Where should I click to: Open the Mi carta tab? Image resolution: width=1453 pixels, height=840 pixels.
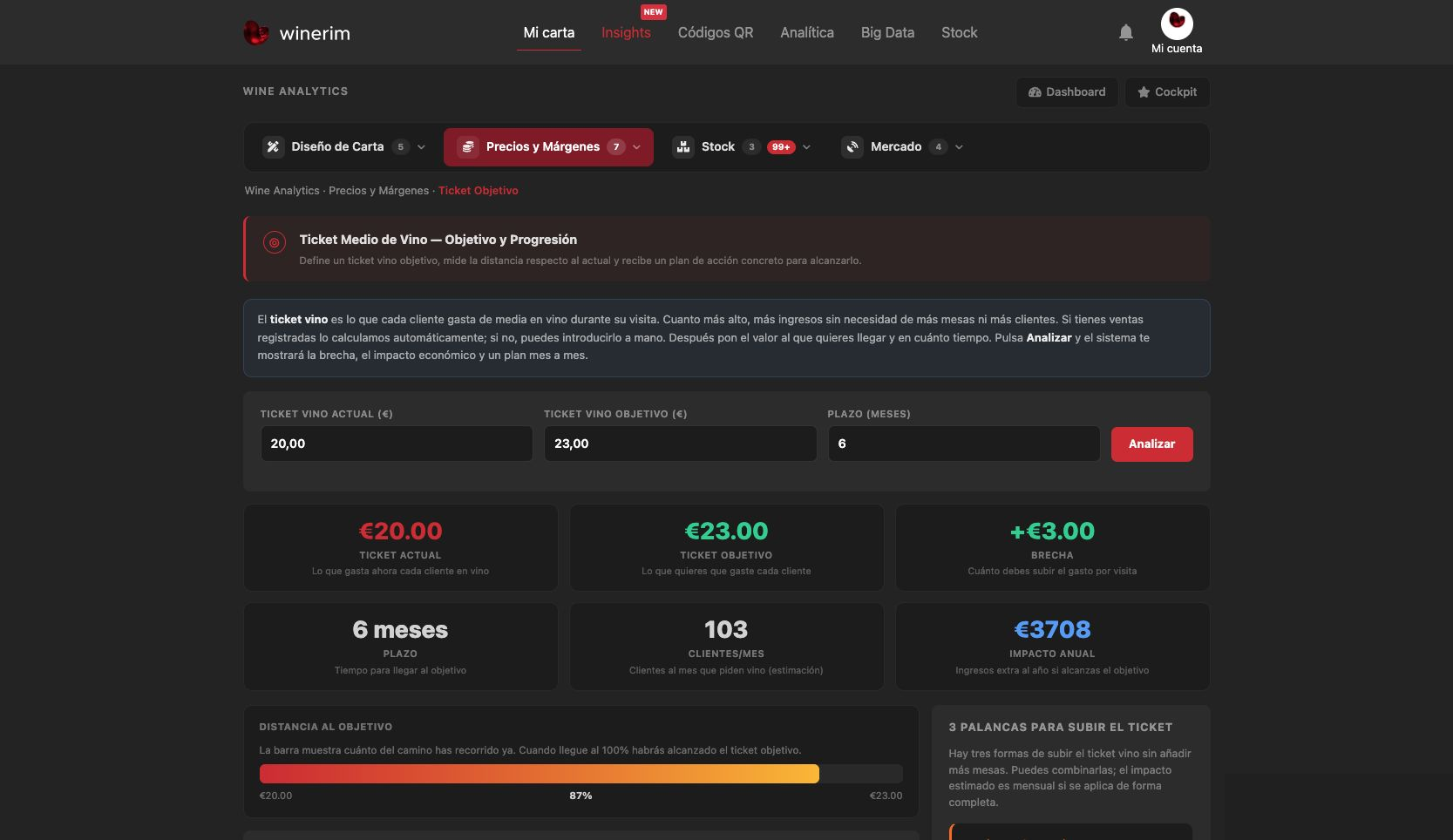(549, 33)
